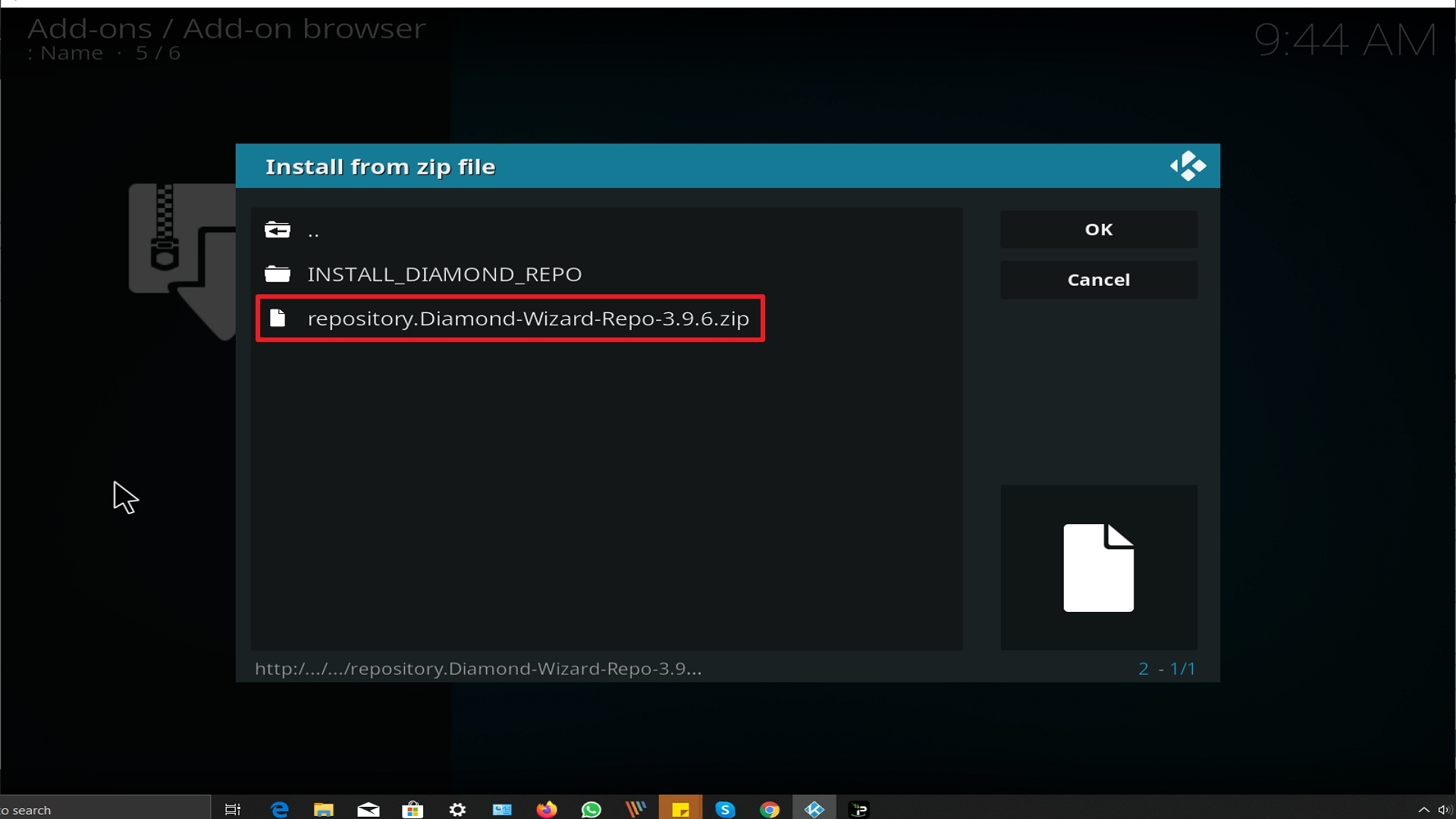Open Settings gear on taskbar
Viewport: 1456px width, 819px height.
(x=457, y=809)
